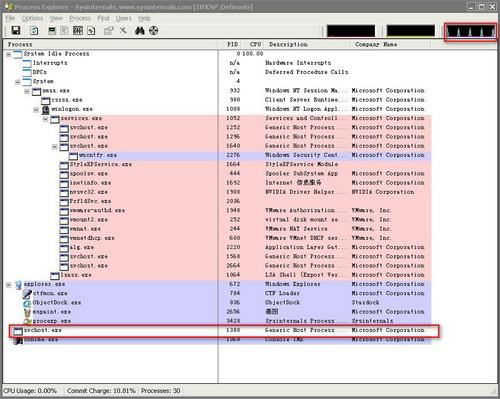Select the vmnat.exe process row
Viewport: 500px width, 399px height.
point(245,229)
